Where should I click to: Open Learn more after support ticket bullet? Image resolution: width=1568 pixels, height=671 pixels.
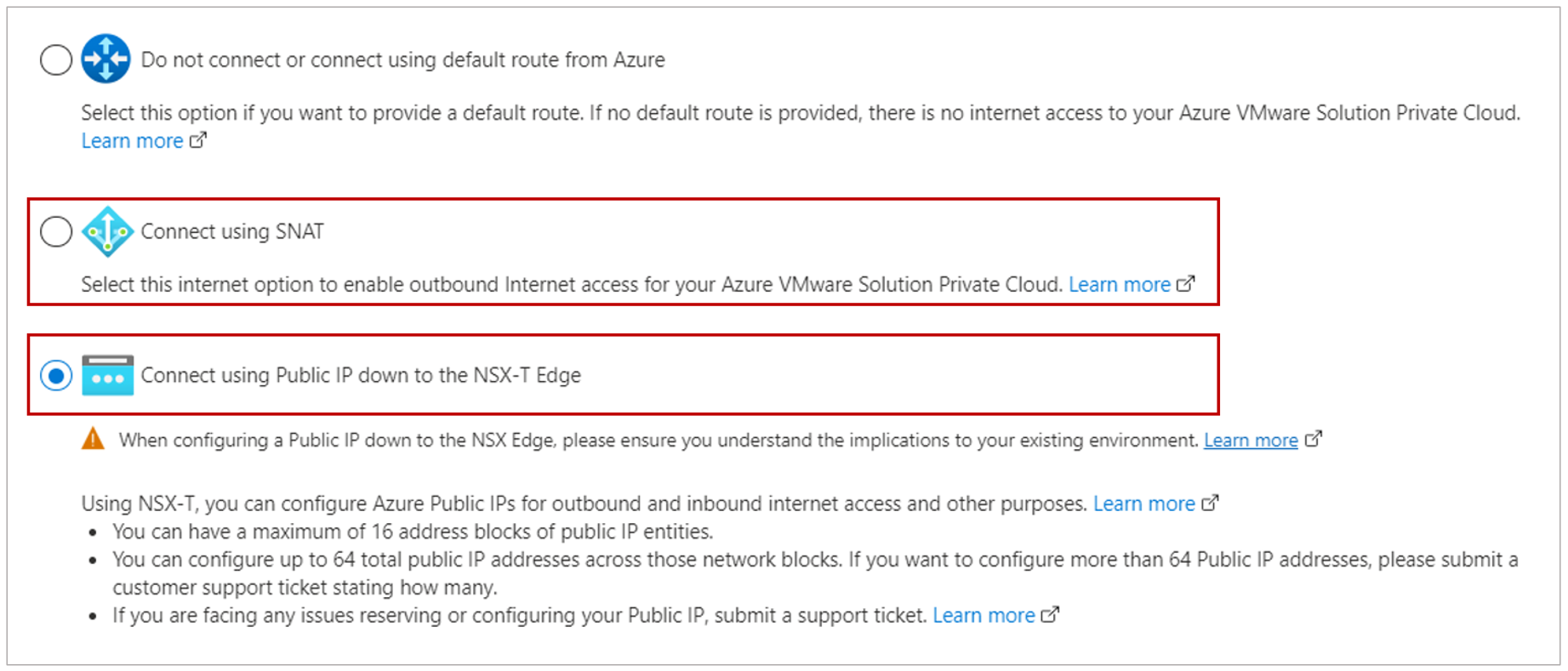pyautogui.click(x=984, y=615)
